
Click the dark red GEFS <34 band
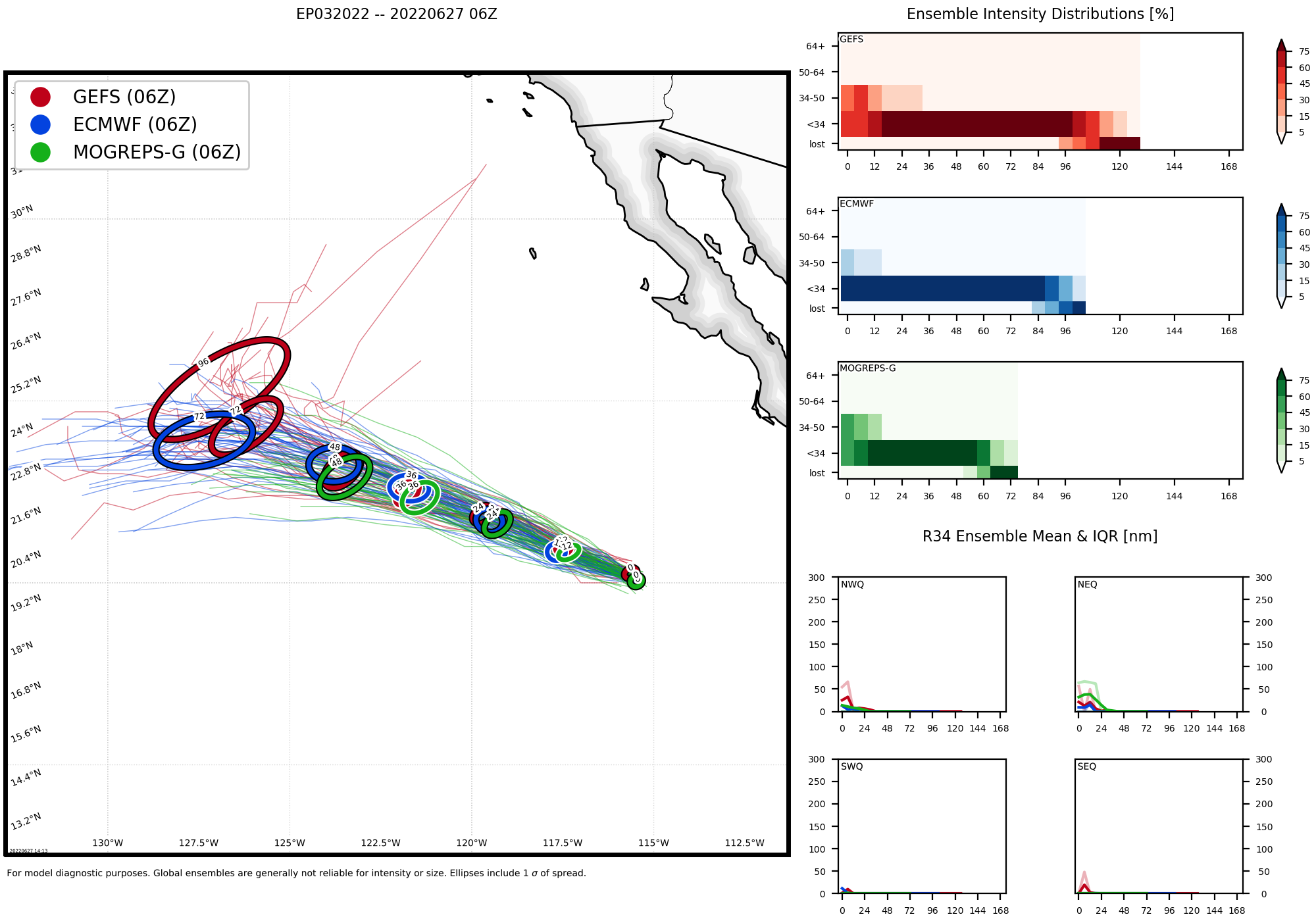tap(976, 124)
